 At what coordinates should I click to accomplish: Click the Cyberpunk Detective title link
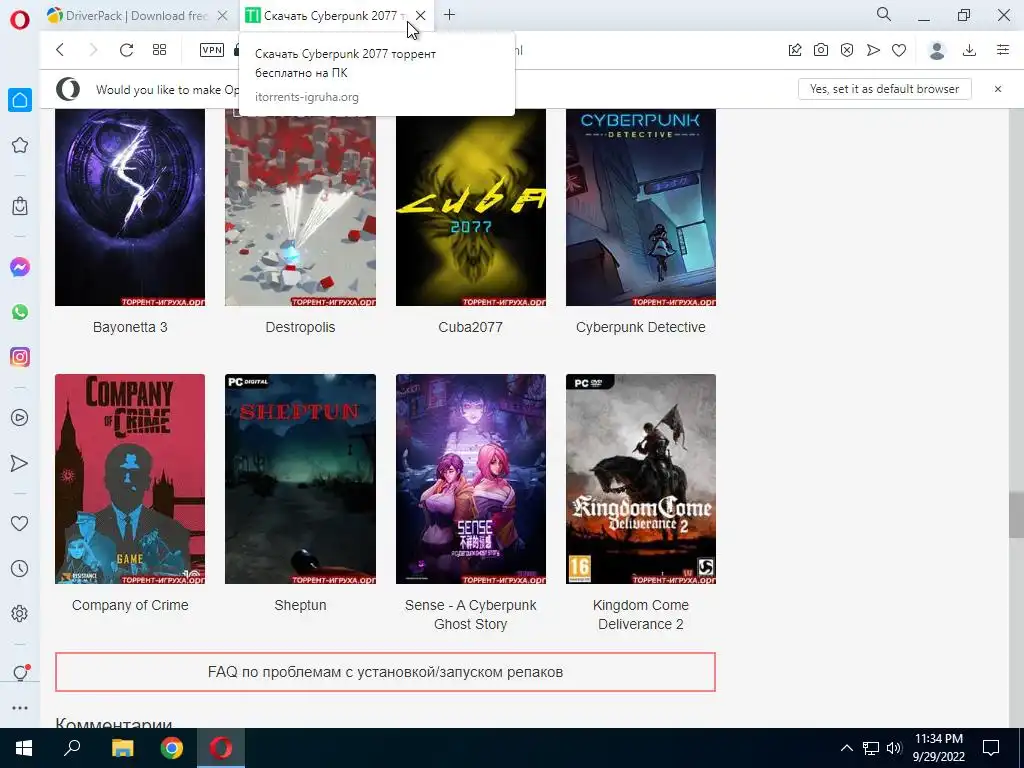(641, 327)
